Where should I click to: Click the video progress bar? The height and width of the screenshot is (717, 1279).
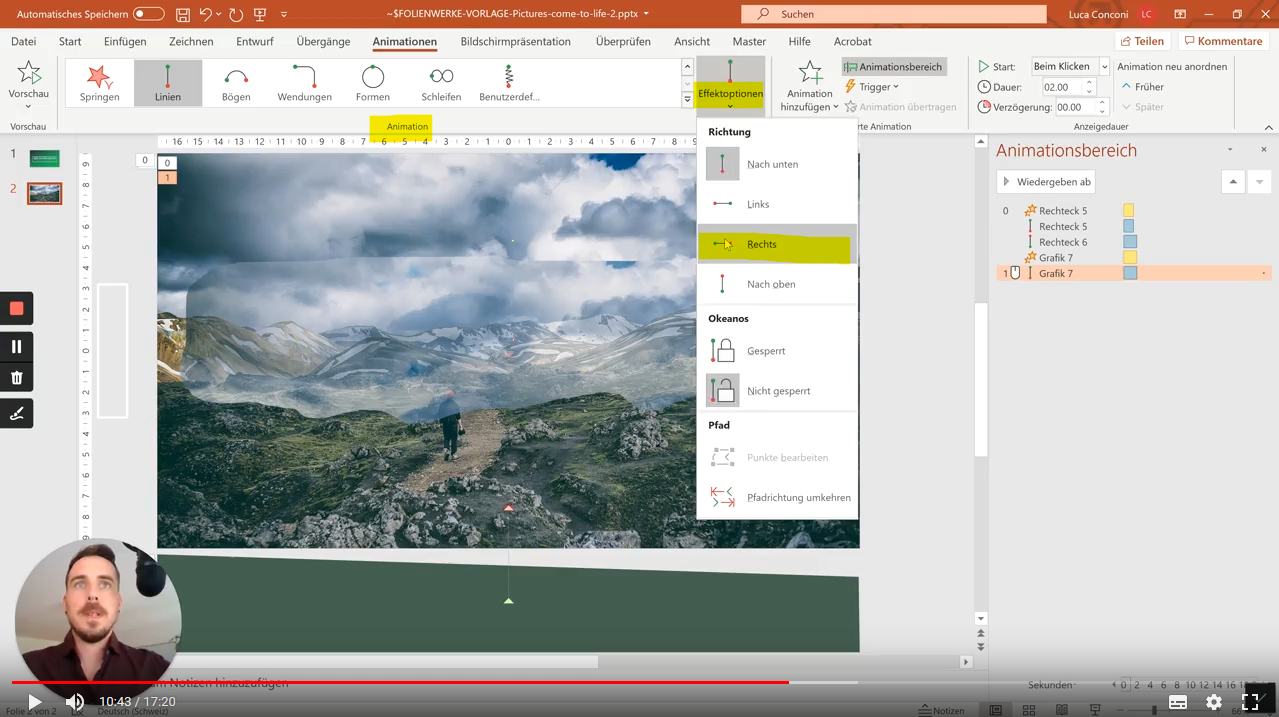tap(639, 683)
